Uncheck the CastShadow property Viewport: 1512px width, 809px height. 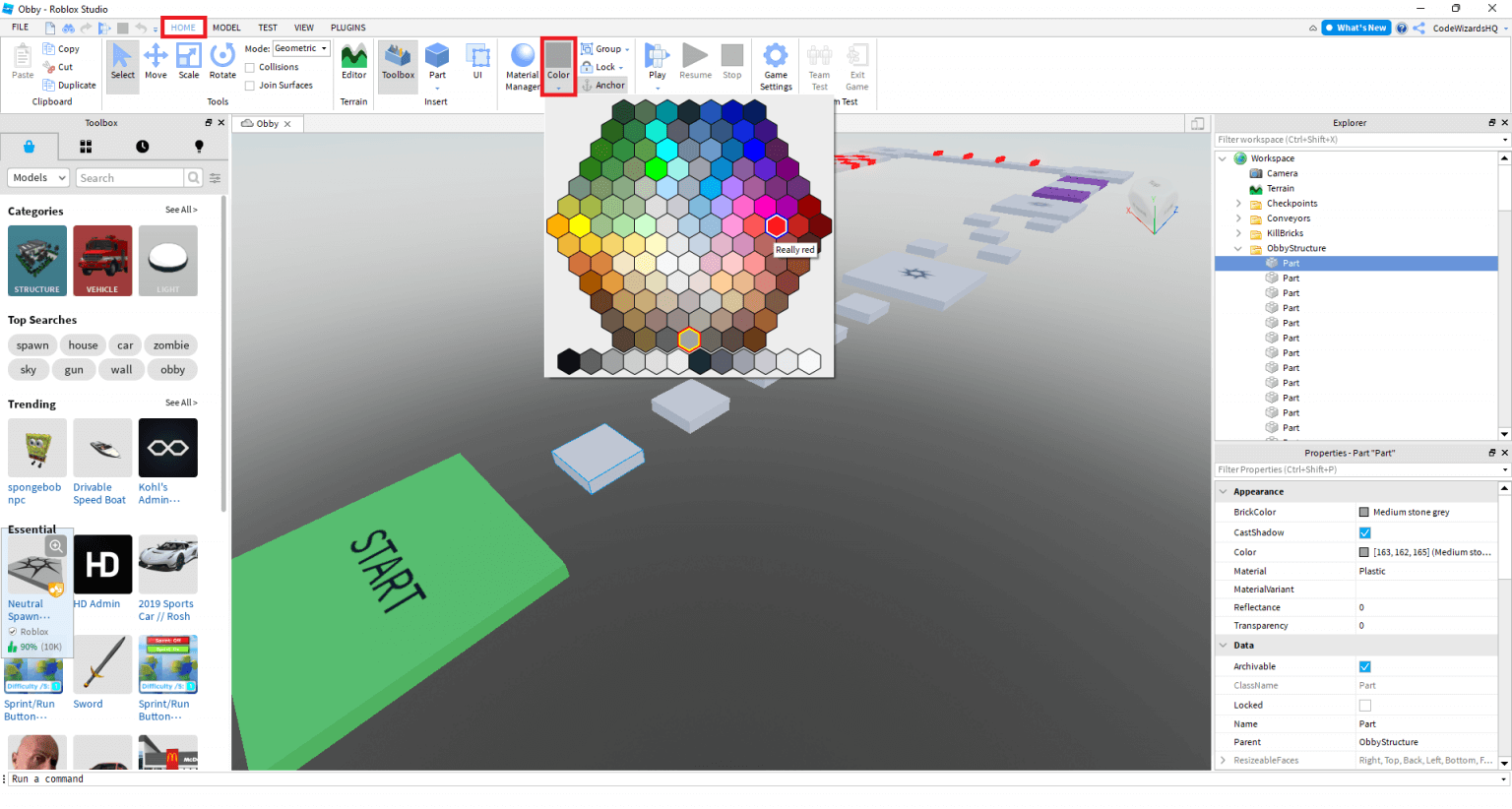1364,532
